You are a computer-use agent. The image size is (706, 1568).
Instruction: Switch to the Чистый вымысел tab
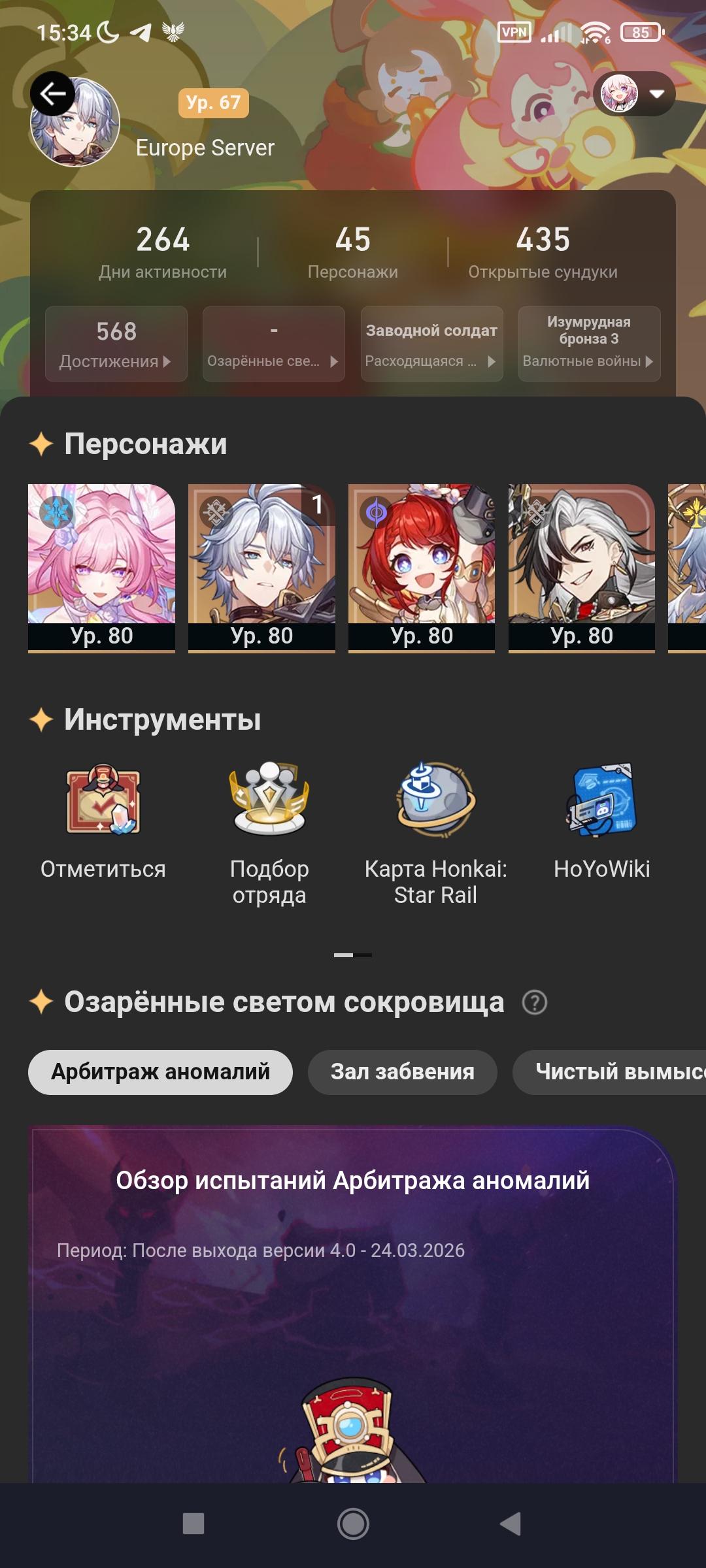609,1072
